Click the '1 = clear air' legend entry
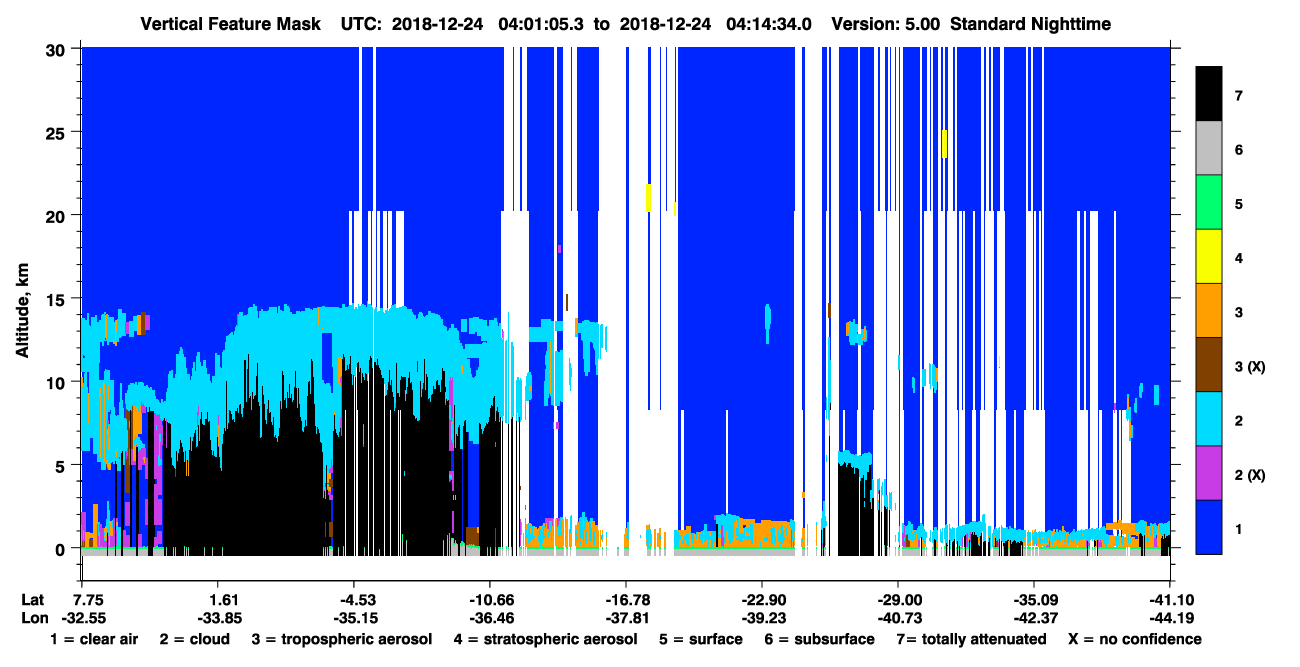 (x=94, y=639)
